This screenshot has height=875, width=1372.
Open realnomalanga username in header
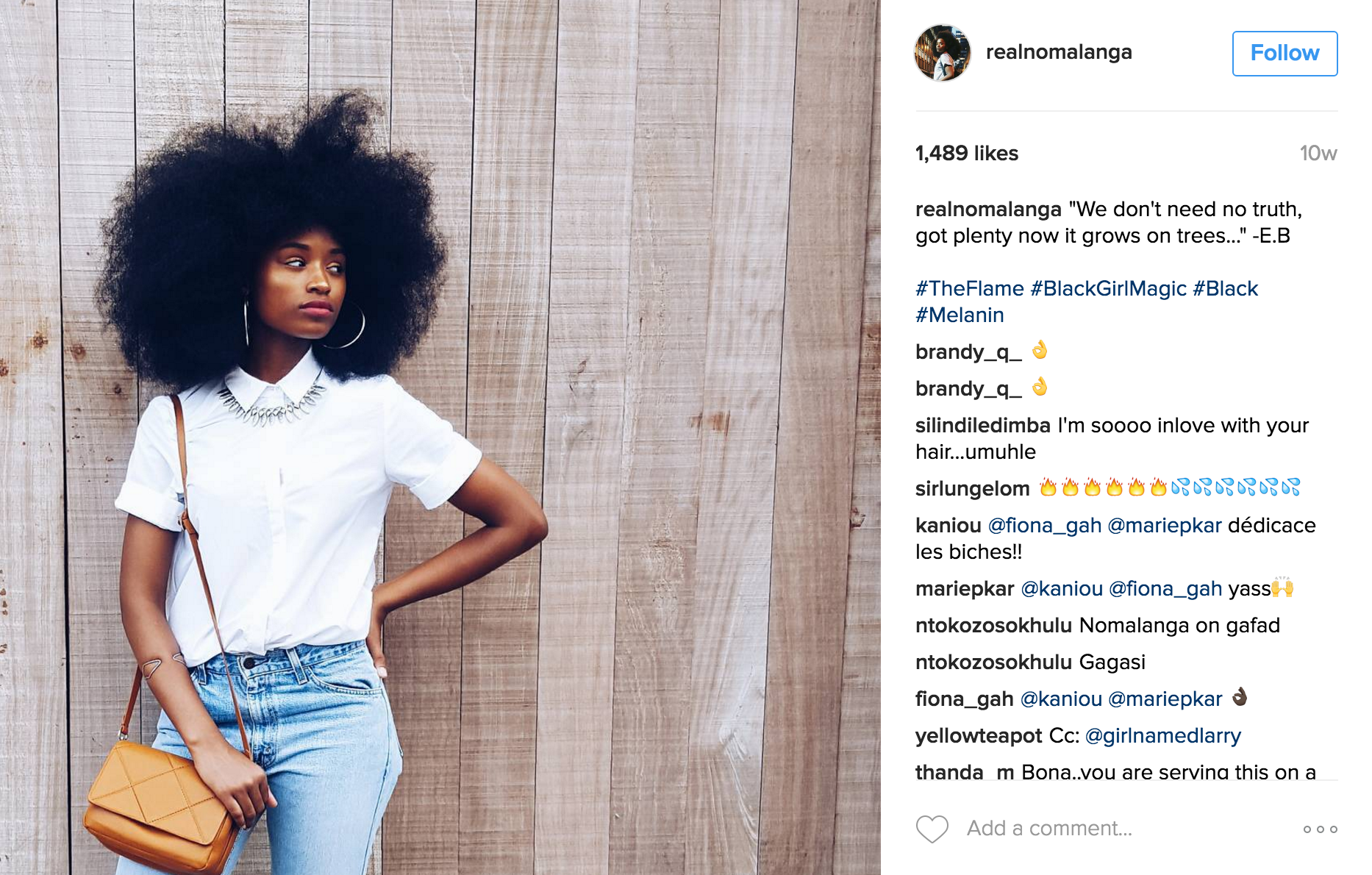click(x=1059, y=52)
